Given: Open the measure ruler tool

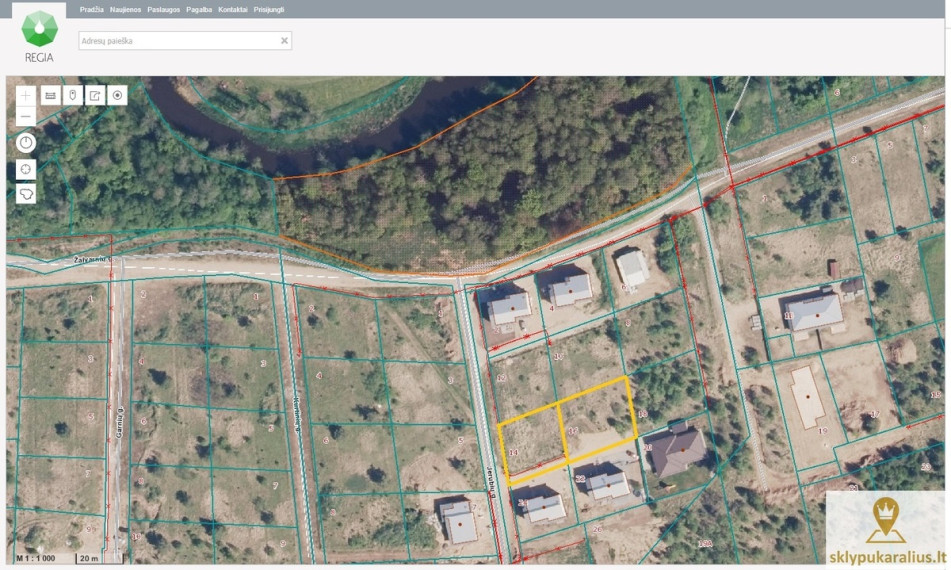Looking at the screenshot, I should [x=51, y=95].
